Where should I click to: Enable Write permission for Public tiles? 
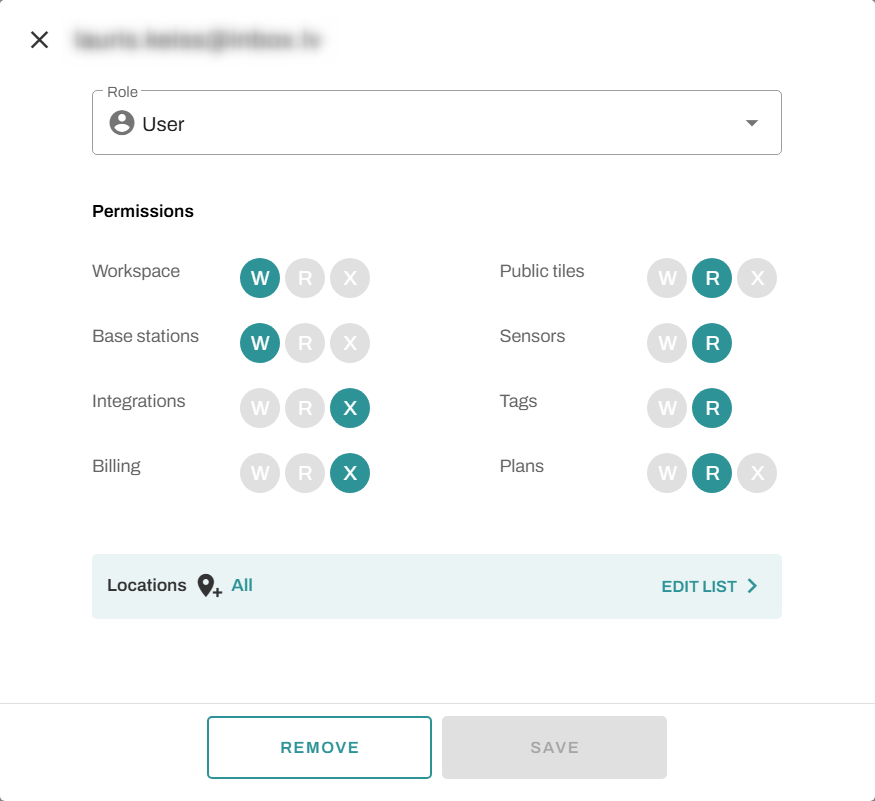[667, 279]
